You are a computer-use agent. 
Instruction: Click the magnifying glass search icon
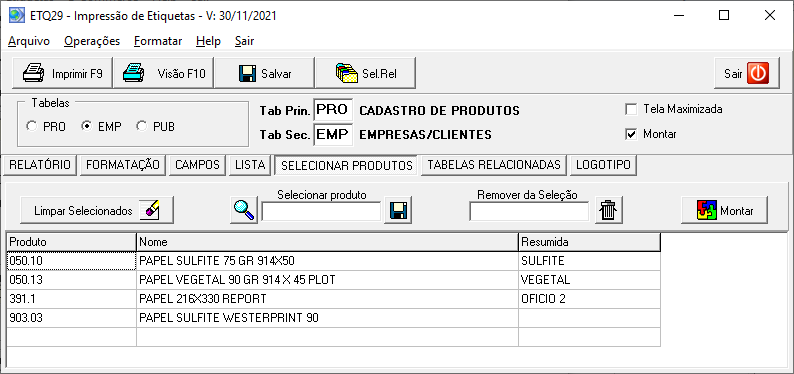tap(244, 210)
